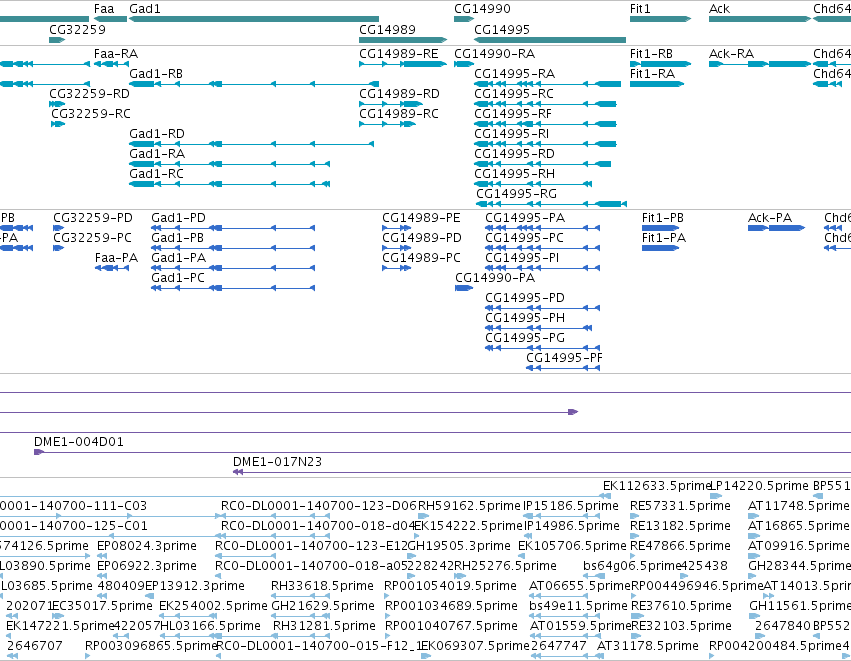The height and width of the screenshot is (661, 851).
Task: Select BAC clone DME1-017N23
Action: point(277,462)
